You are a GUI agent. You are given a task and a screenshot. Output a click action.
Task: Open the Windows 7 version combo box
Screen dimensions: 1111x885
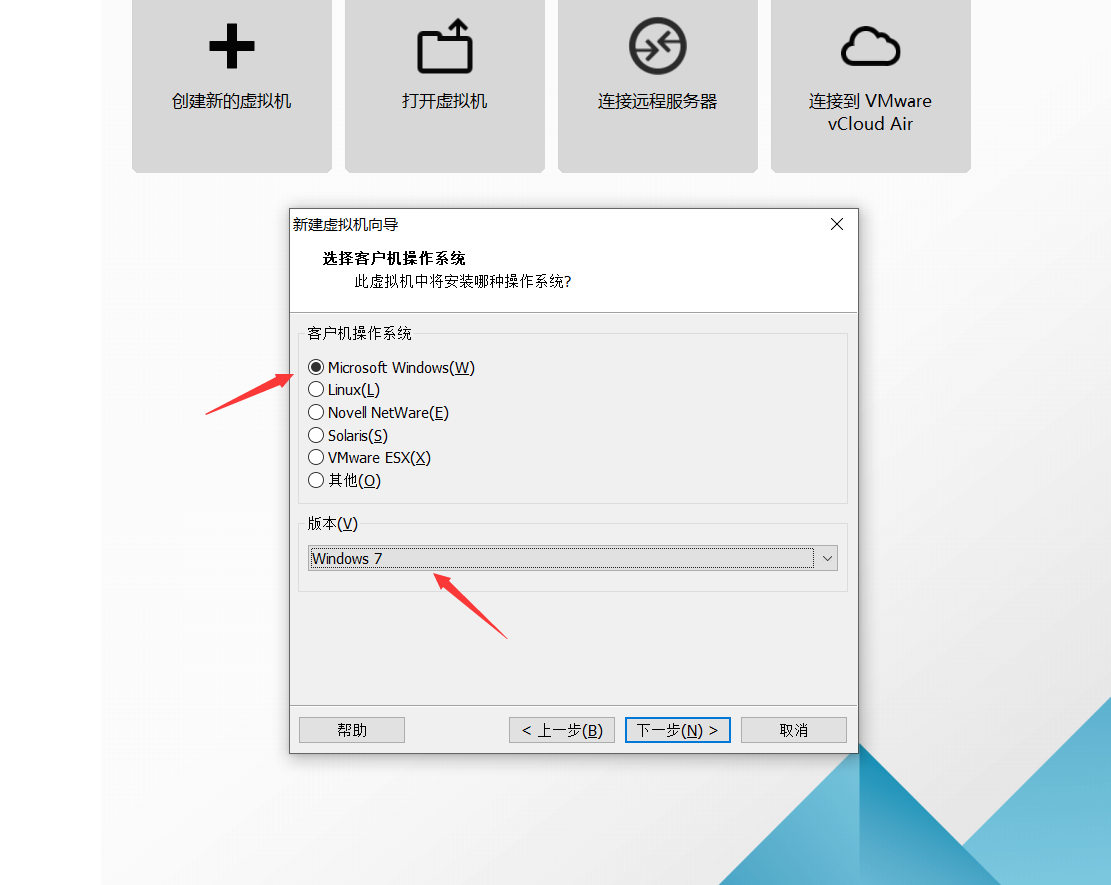coord(573,558)
